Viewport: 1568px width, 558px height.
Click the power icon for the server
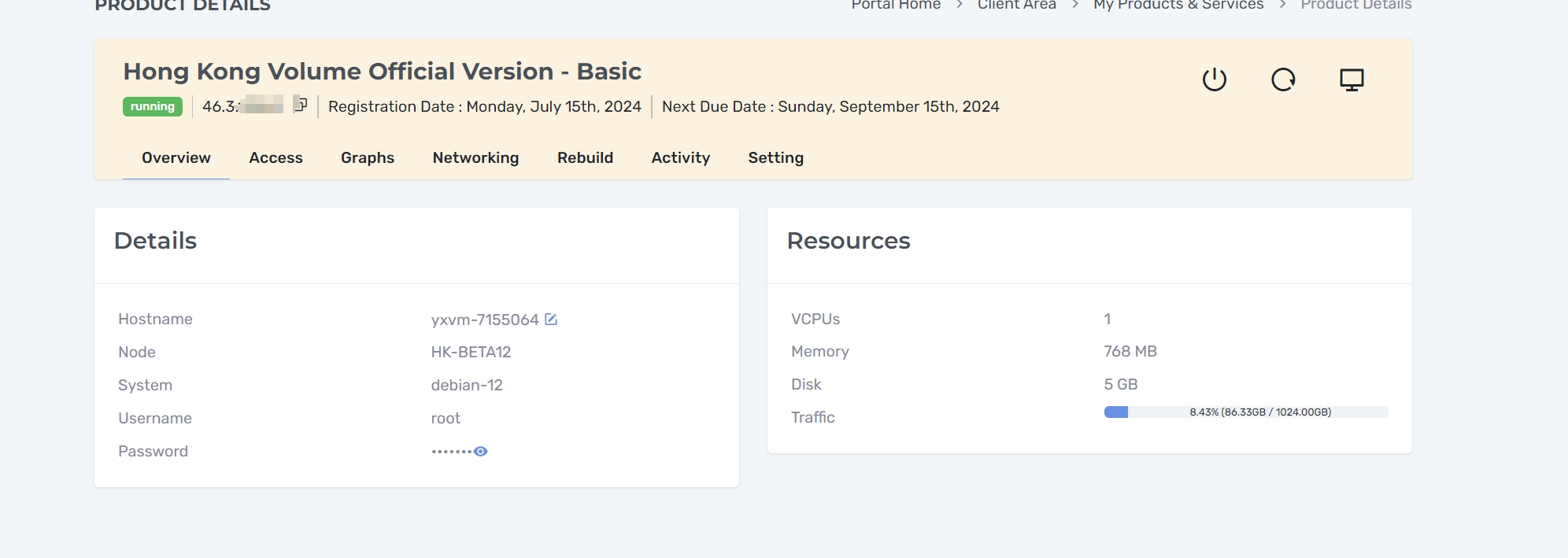tap(1214, 79)
